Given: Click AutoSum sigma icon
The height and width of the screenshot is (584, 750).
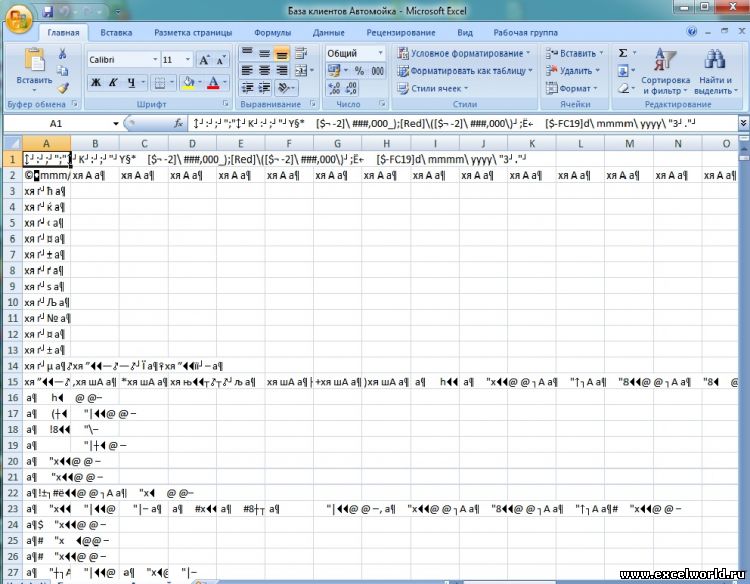Looking at the screenshot, I should coord(623,53).
